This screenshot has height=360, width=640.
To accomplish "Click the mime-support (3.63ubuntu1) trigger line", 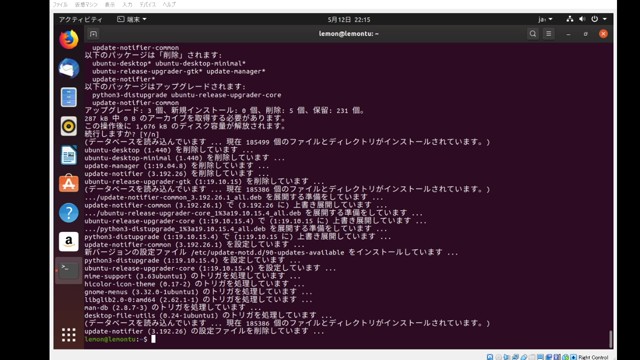I will [192, 276].
